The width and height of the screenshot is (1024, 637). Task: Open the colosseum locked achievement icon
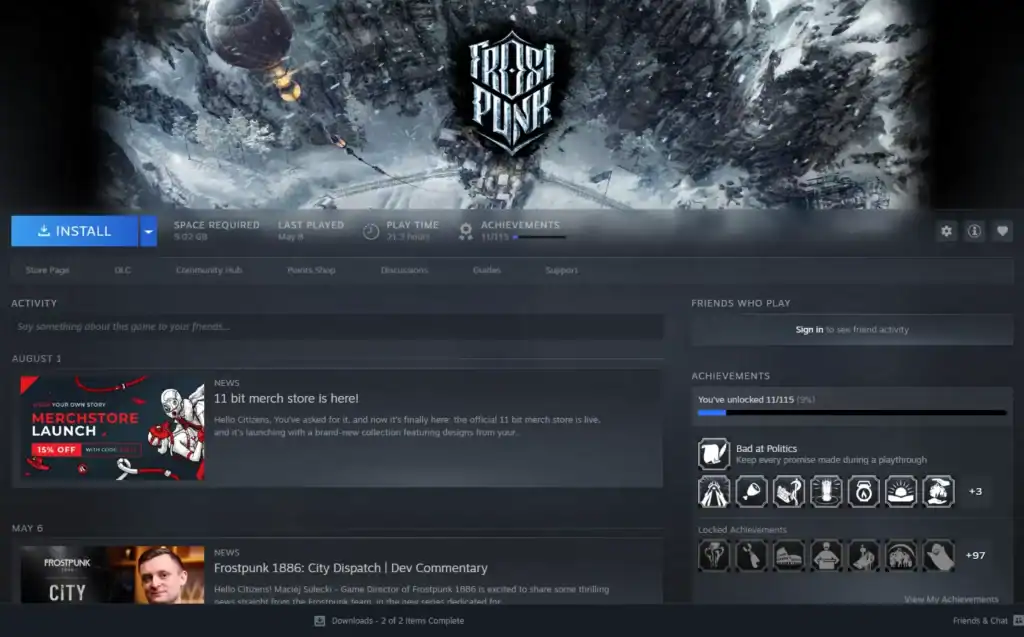click(789, 555)
